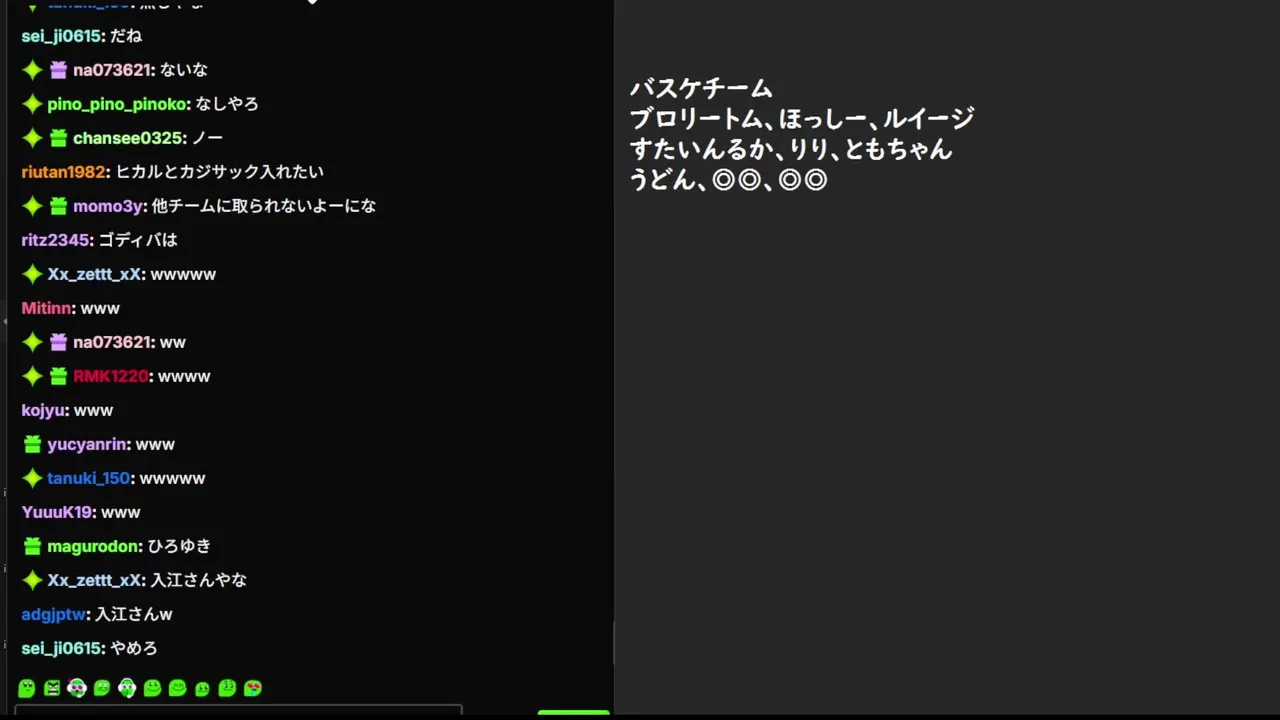Click green gift badge next to magurodon

click(x=32, y=546)
